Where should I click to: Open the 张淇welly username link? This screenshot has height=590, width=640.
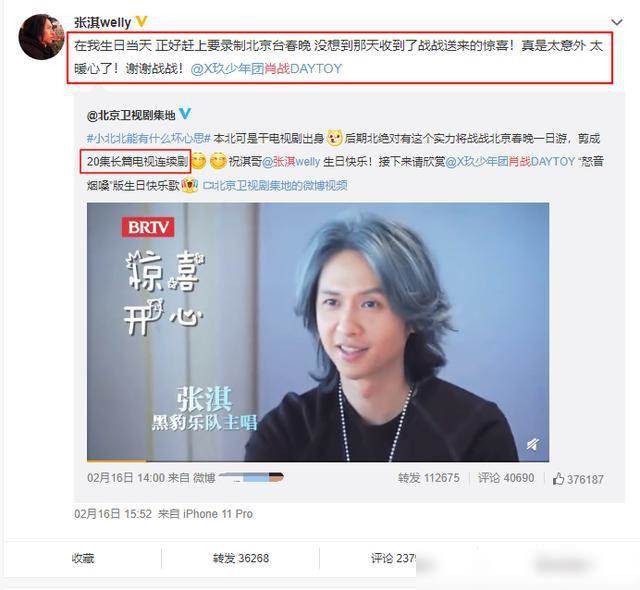[102, 22]
